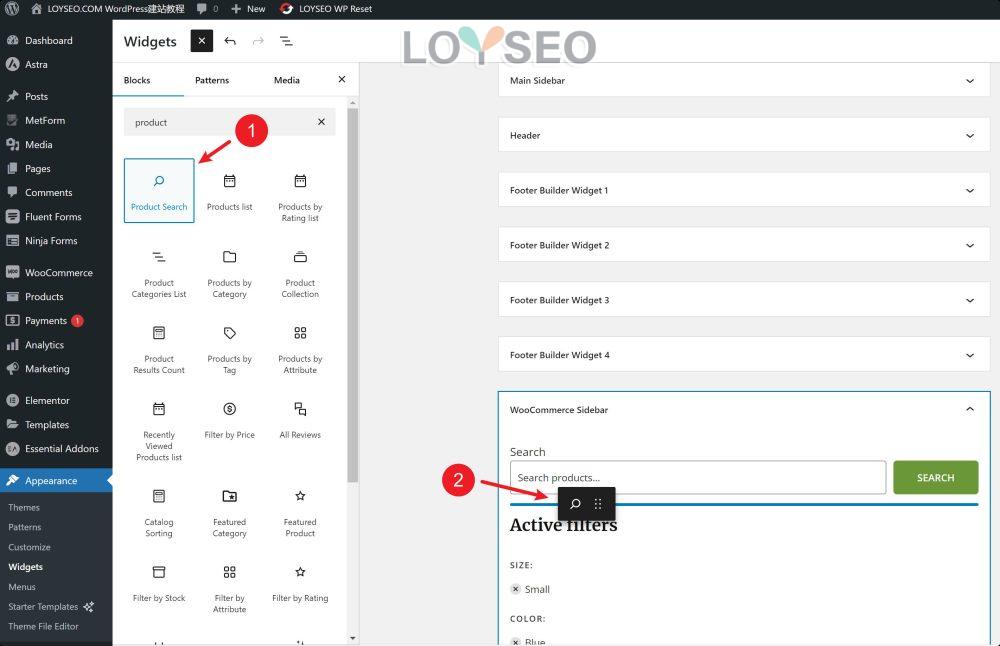
Task: Click the WordPress logo in the admin bar
Action: pyautogui.click(x=11, y=8)
